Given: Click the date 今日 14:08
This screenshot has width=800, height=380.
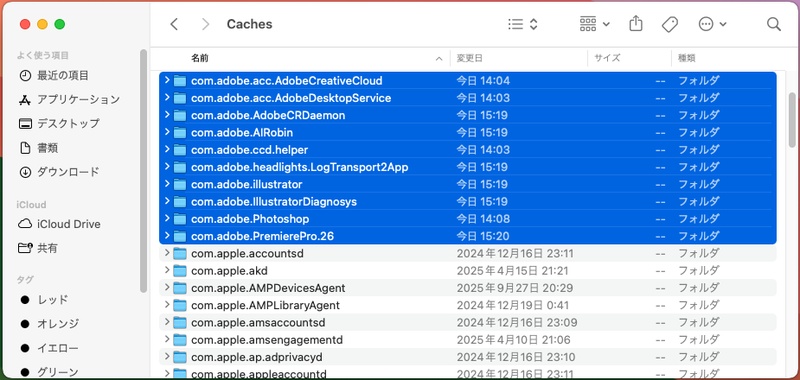Looking at the screenshot, I should 483,219.
